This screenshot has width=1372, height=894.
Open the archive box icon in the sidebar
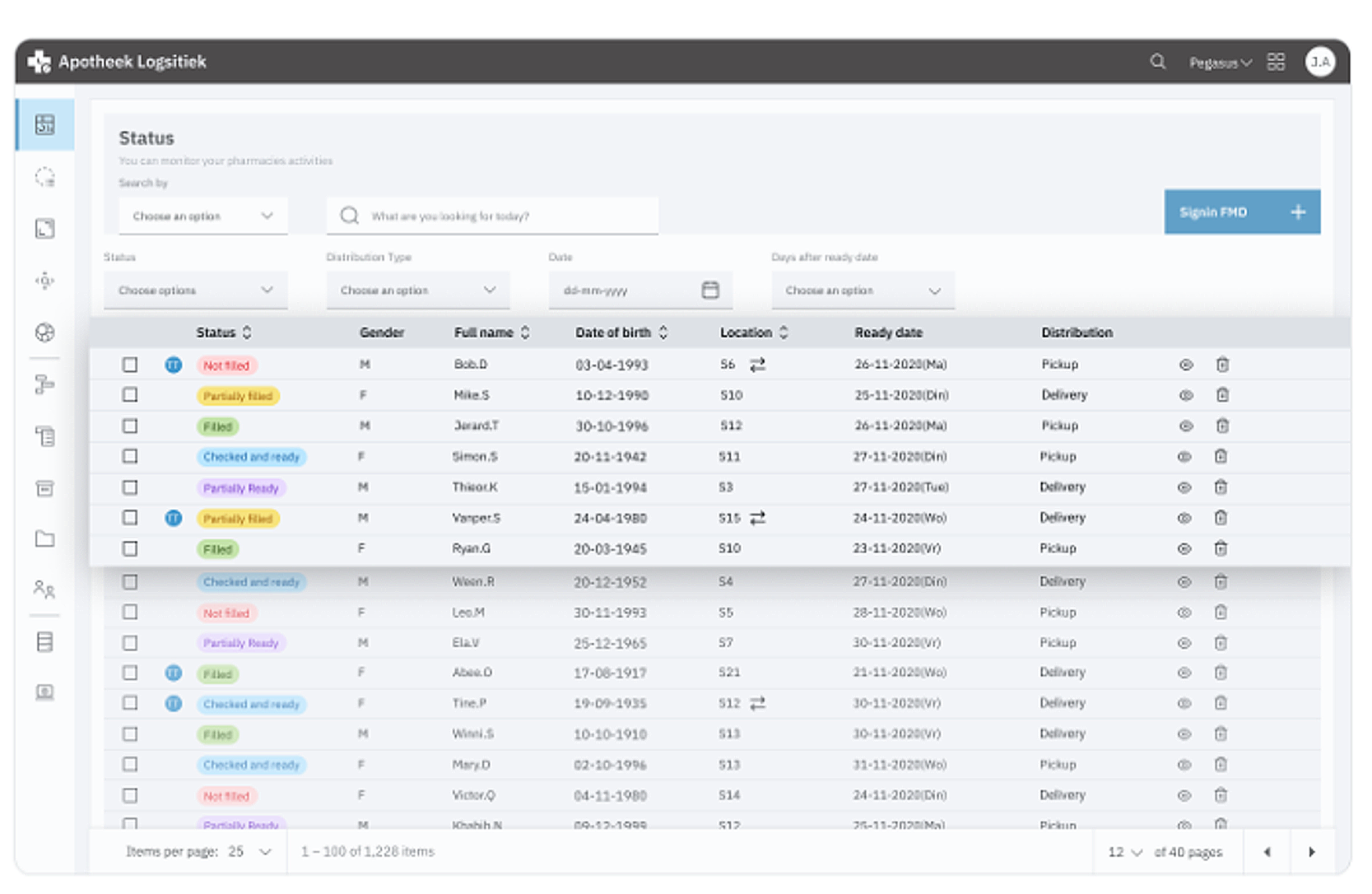coord(45,488)
